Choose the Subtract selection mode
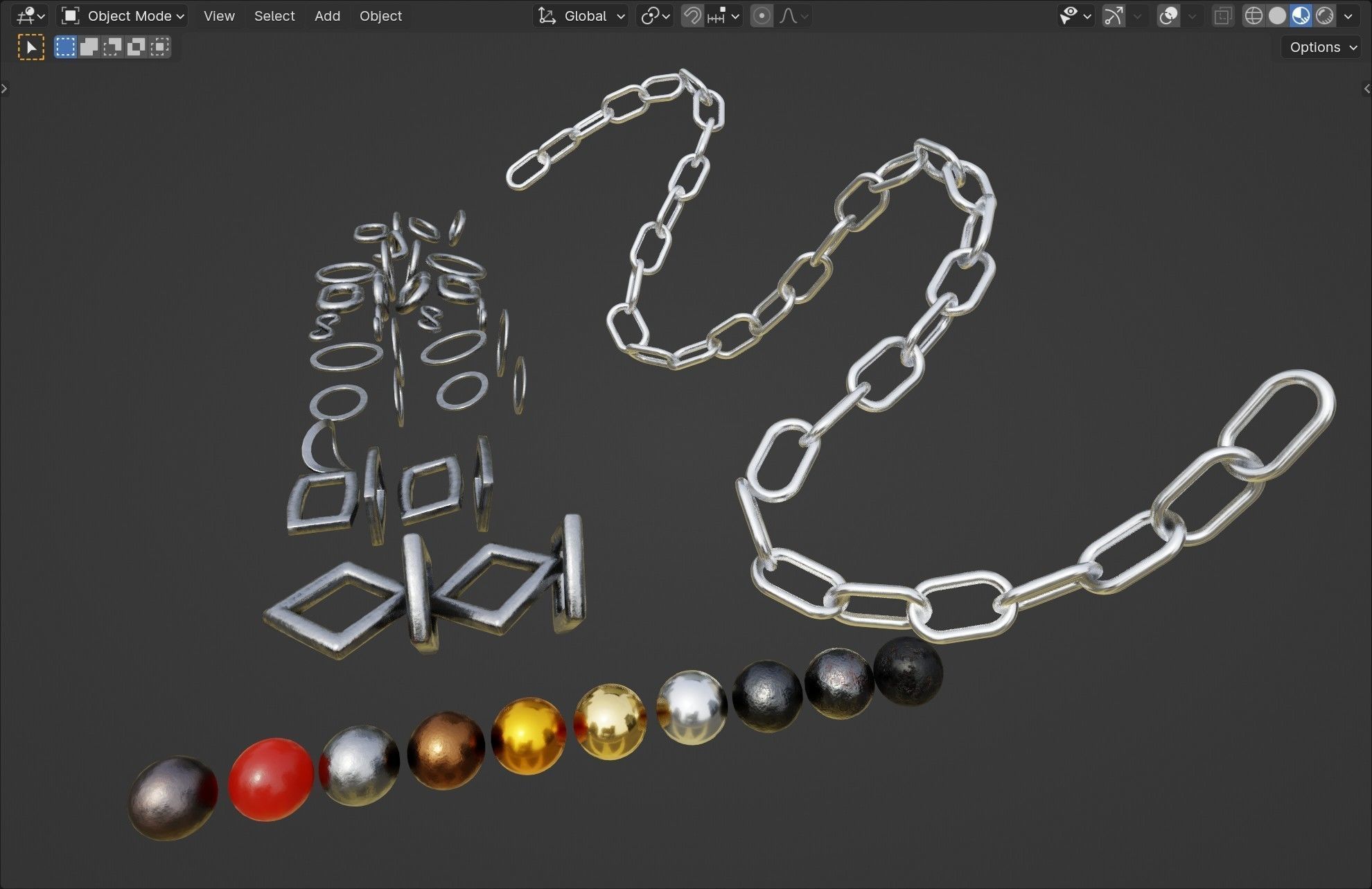The width and height of the screenshot is (1372, 889). point(112,47)
